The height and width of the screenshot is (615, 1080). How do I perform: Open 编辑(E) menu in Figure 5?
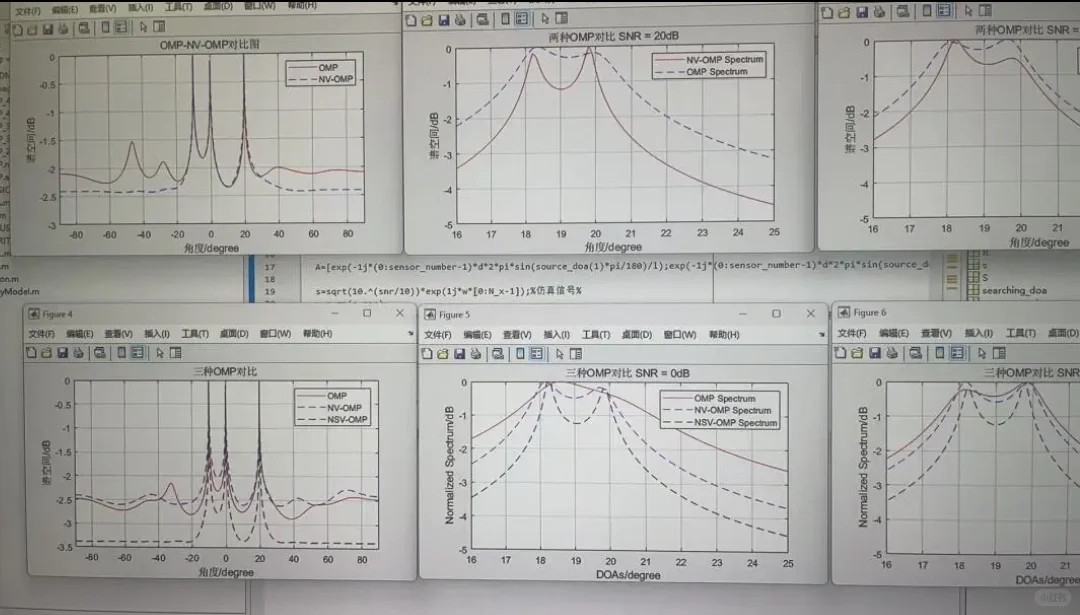click(477, 334)
